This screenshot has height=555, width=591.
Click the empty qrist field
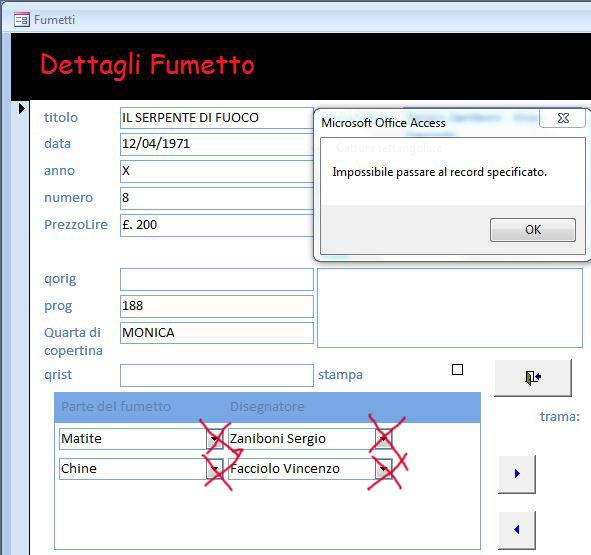click(x=217, y=375)
